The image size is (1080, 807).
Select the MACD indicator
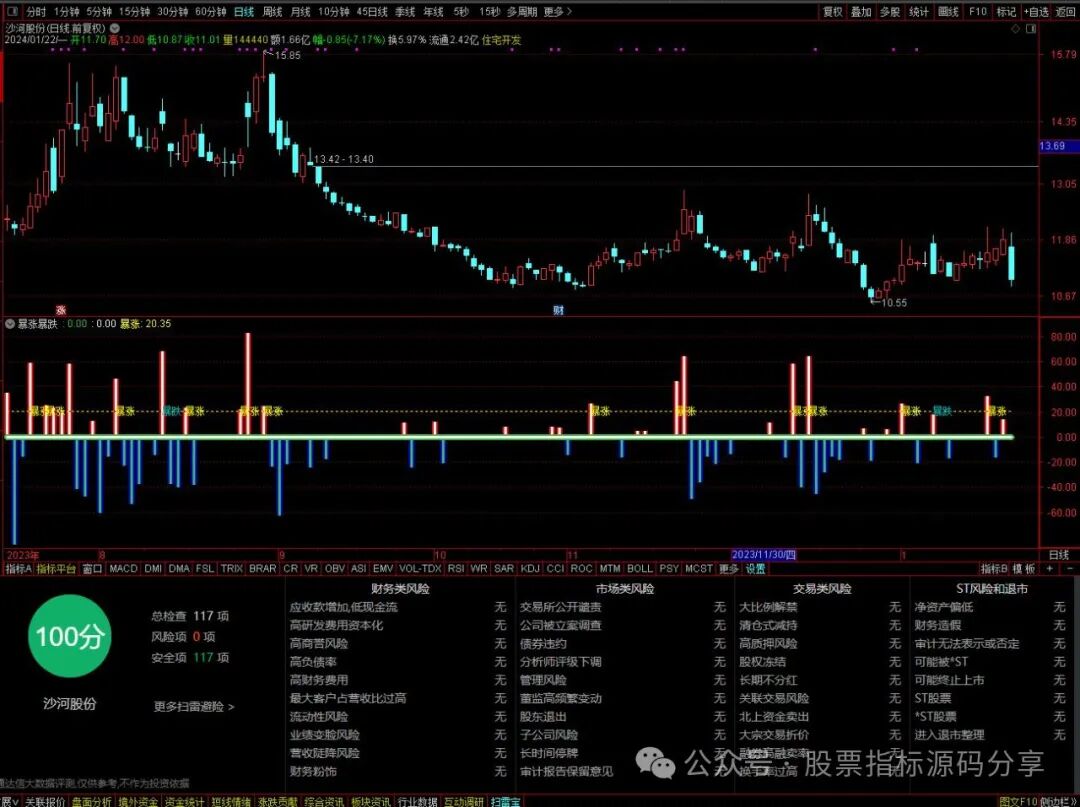123,569
